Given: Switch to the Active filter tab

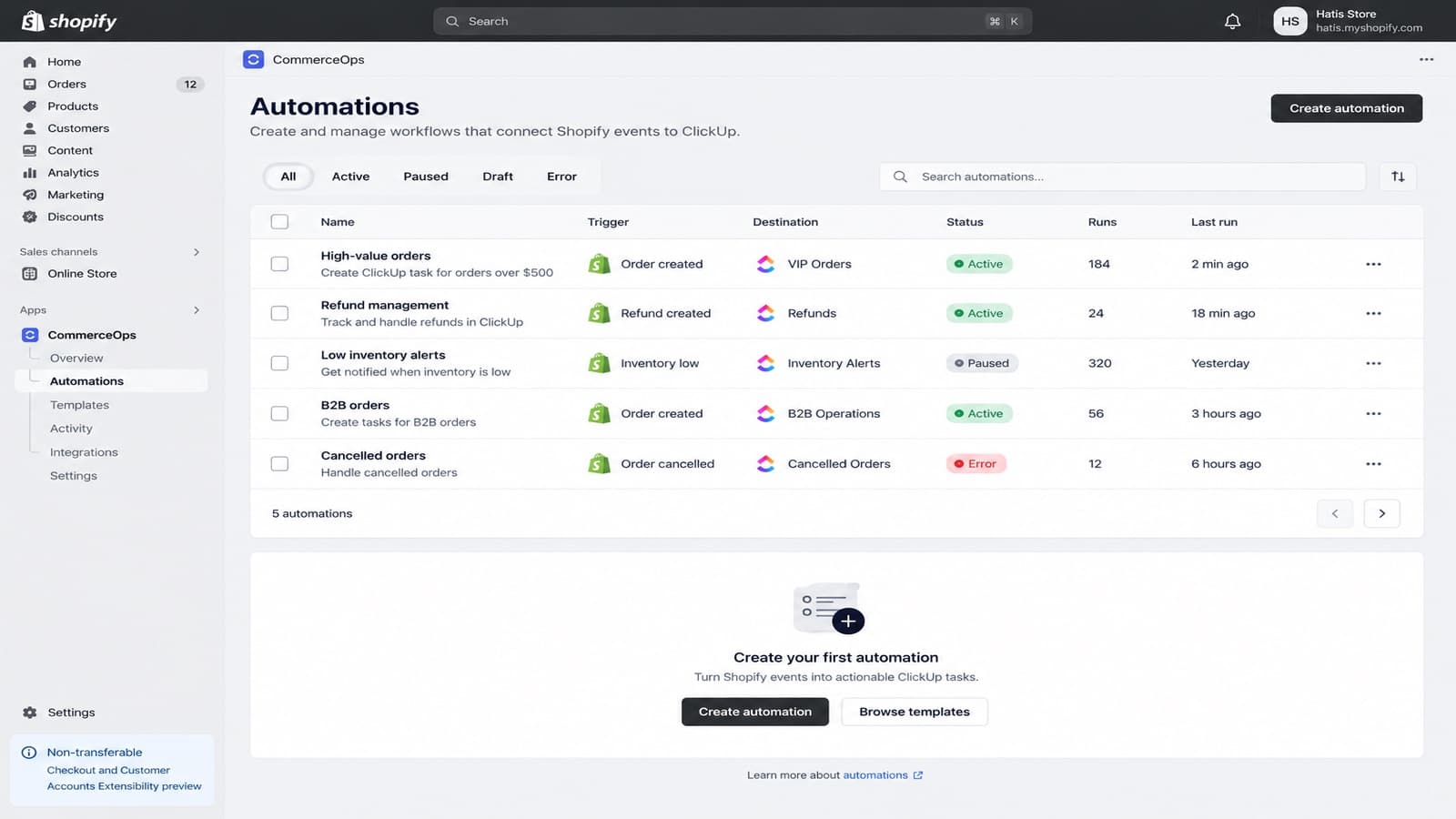Looking at the screenshot, I should [x=350, y=177].
